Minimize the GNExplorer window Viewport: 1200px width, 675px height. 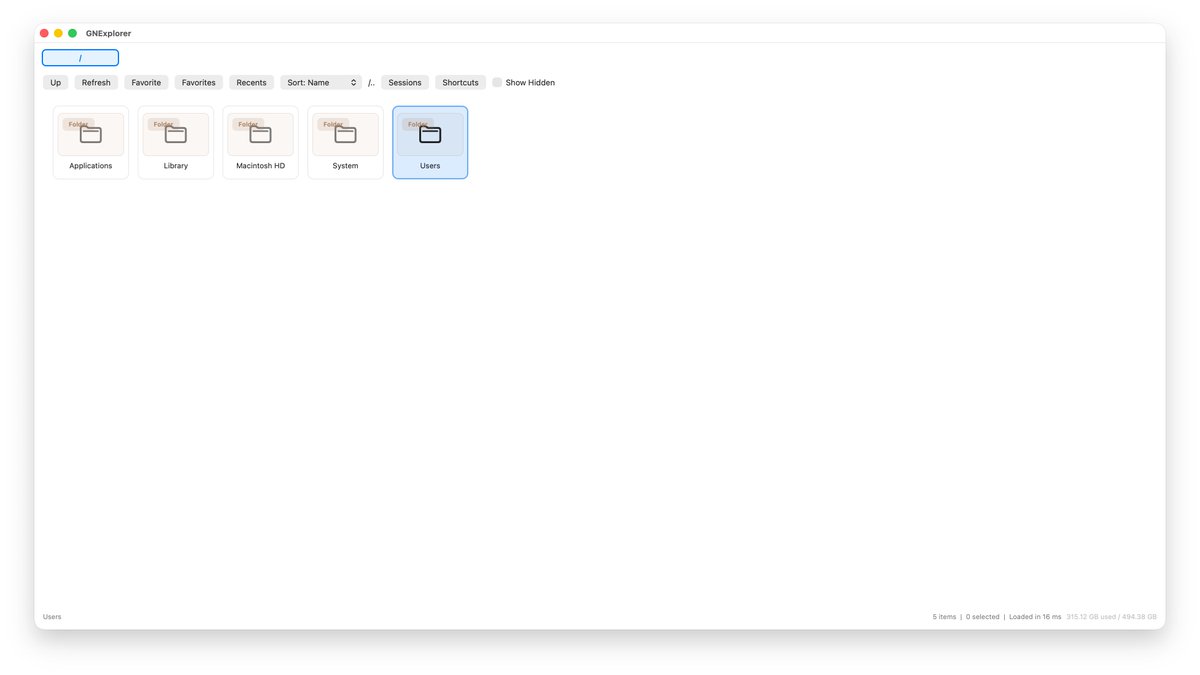(x=58, y=33)
